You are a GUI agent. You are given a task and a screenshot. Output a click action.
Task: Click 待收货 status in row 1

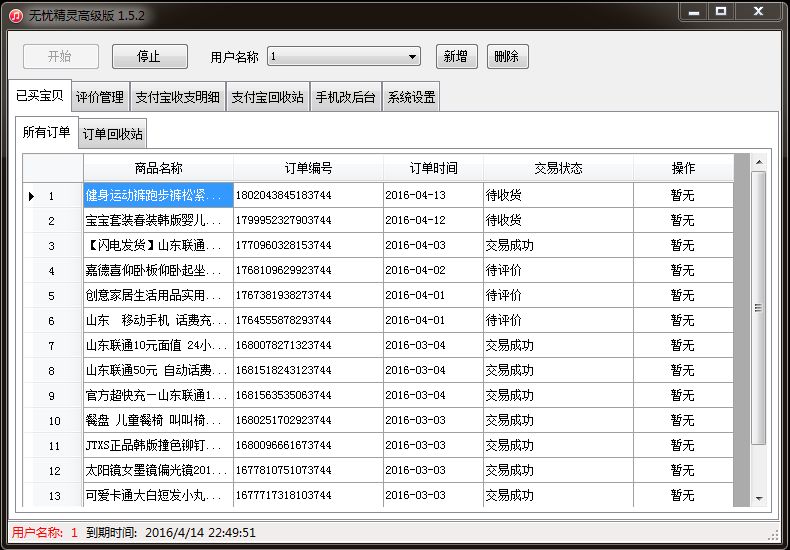coord(558,195)
